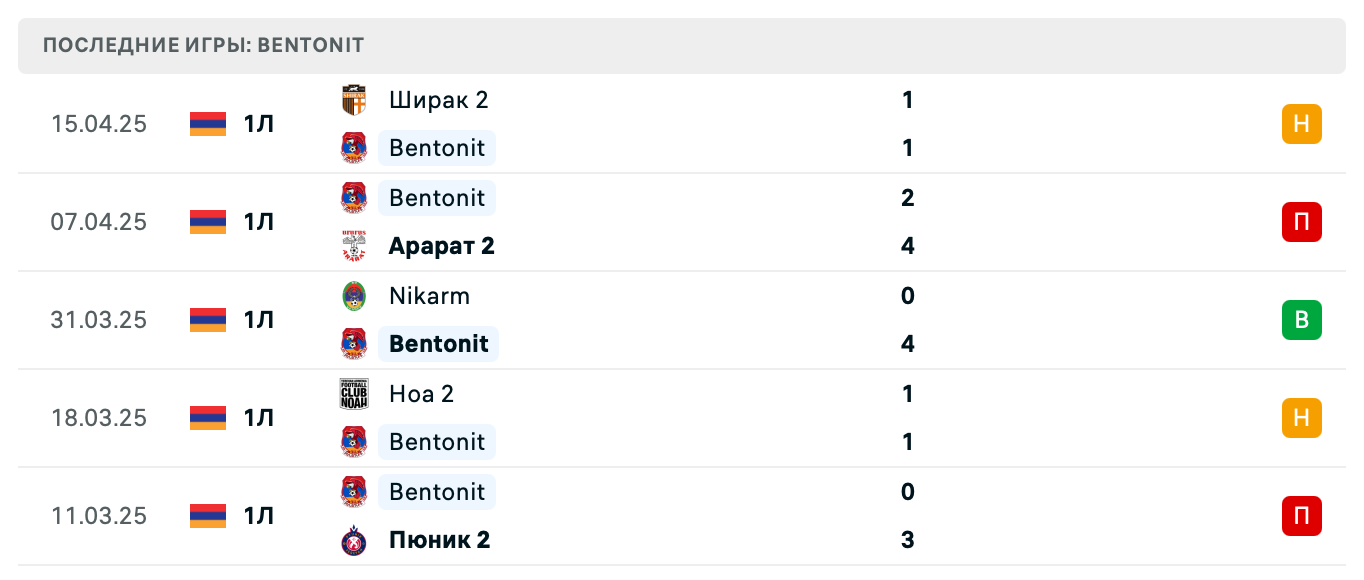Click the Ararat 2 team crest
Screen dimensions: 1364x580
pyautogui.click(x=354, y=246)
